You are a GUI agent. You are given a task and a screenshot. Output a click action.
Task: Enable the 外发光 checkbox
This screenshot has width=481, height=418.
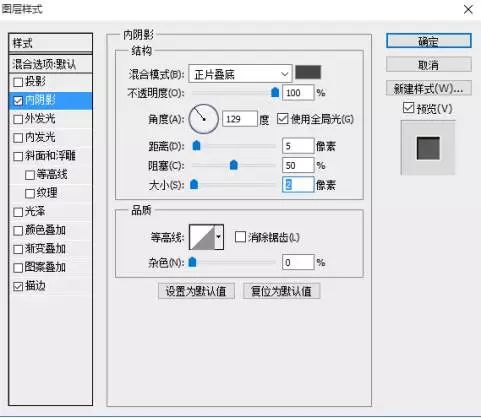pos(18,119)
